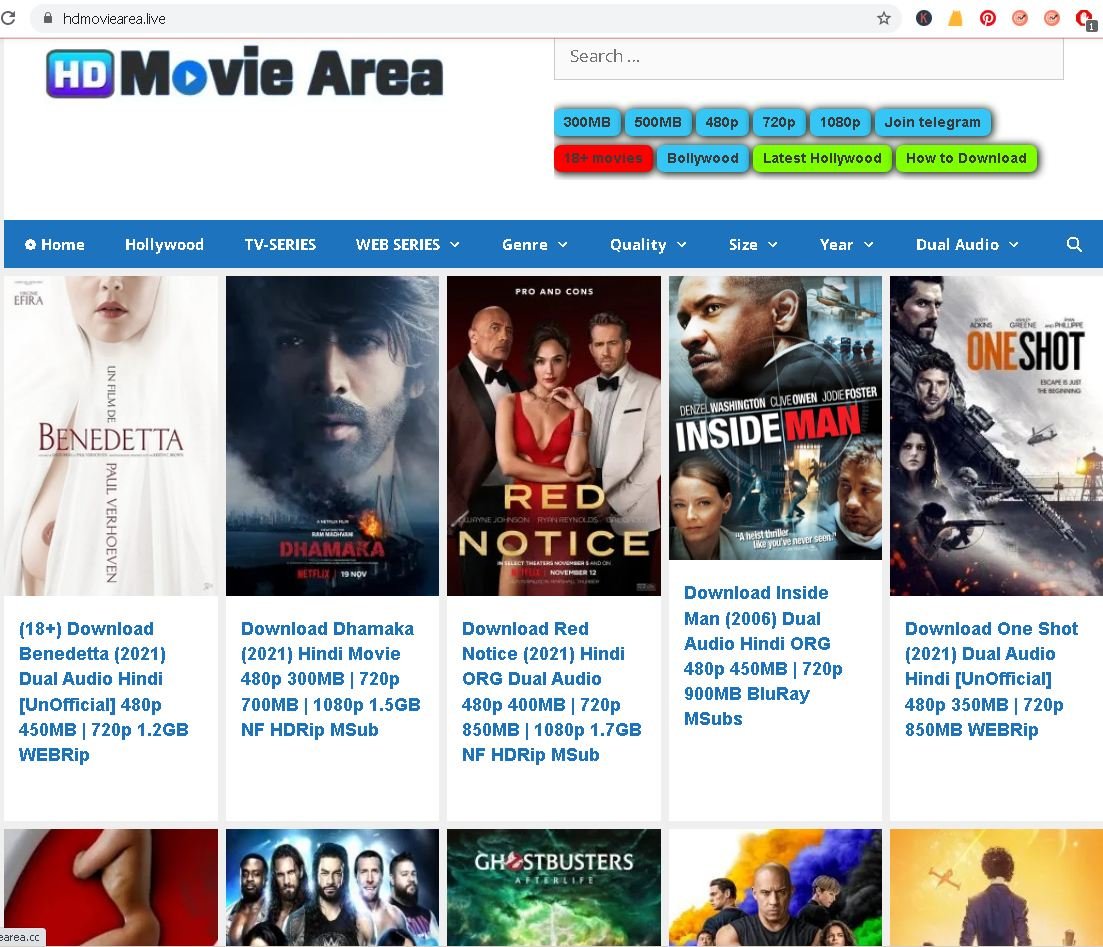The image size is (1103, 947).
Task: Click the HD Movie Area logo
Action: (x=244, y=73)
